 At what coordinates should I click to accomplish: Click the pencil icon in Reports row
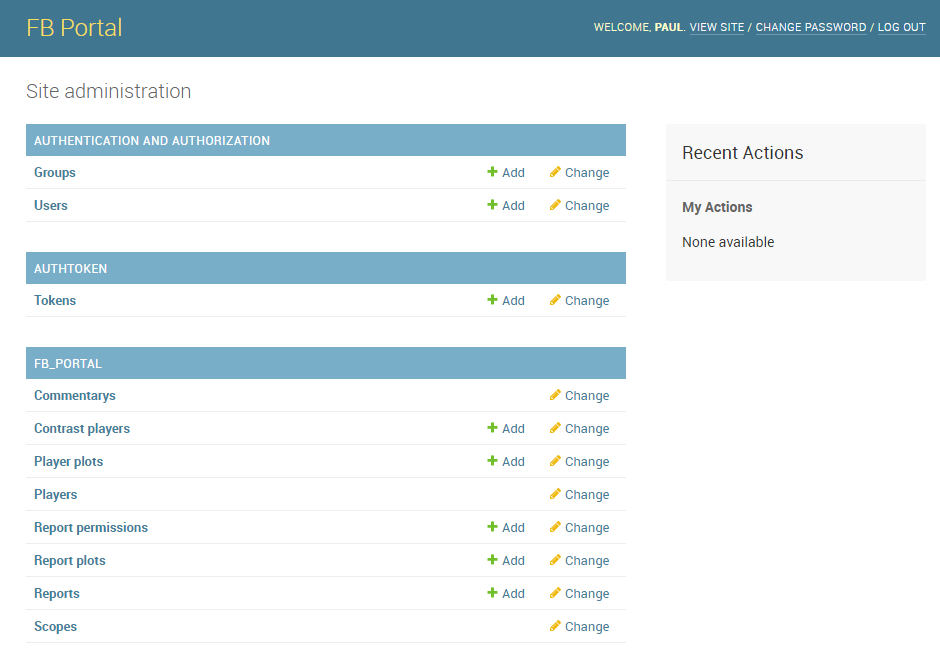555,593
